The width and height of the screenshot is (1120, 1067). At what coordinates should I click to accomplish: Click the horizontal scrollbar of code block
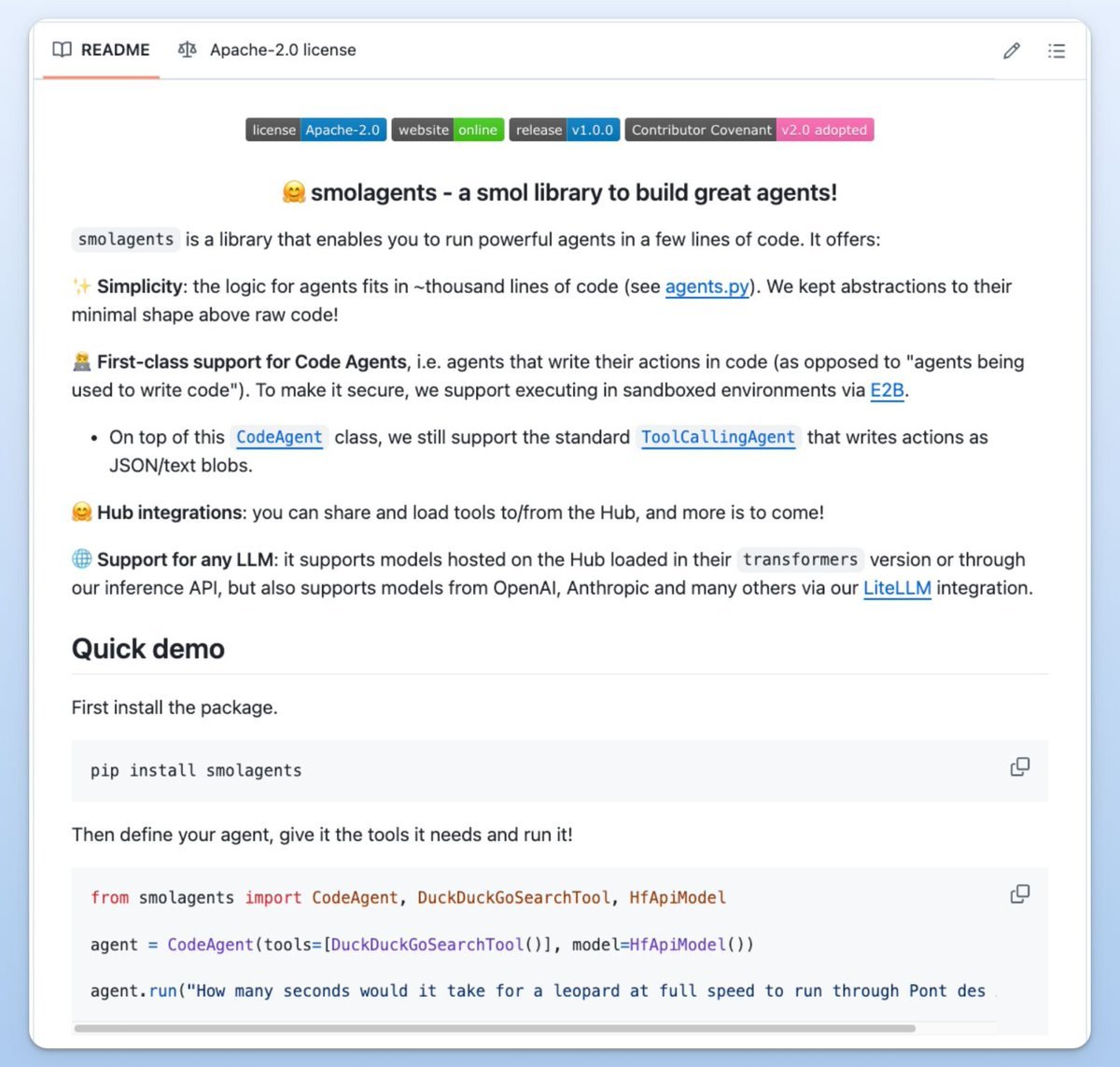(495, 1028)
